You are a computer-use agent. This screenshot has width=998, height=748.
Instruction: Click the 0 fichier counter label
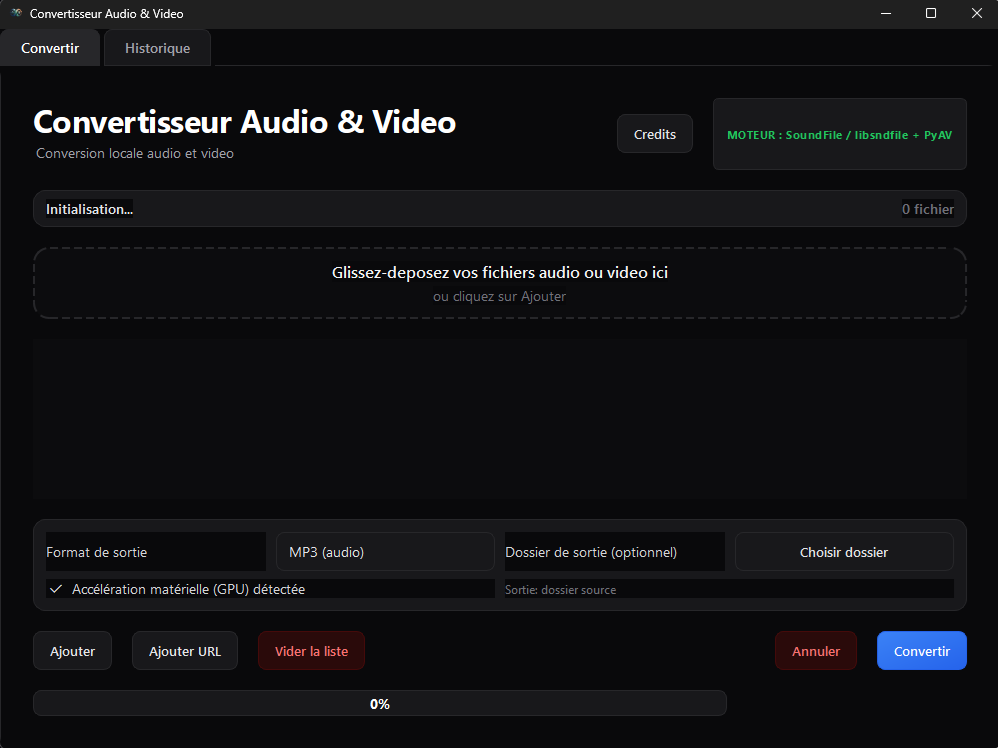928,208
